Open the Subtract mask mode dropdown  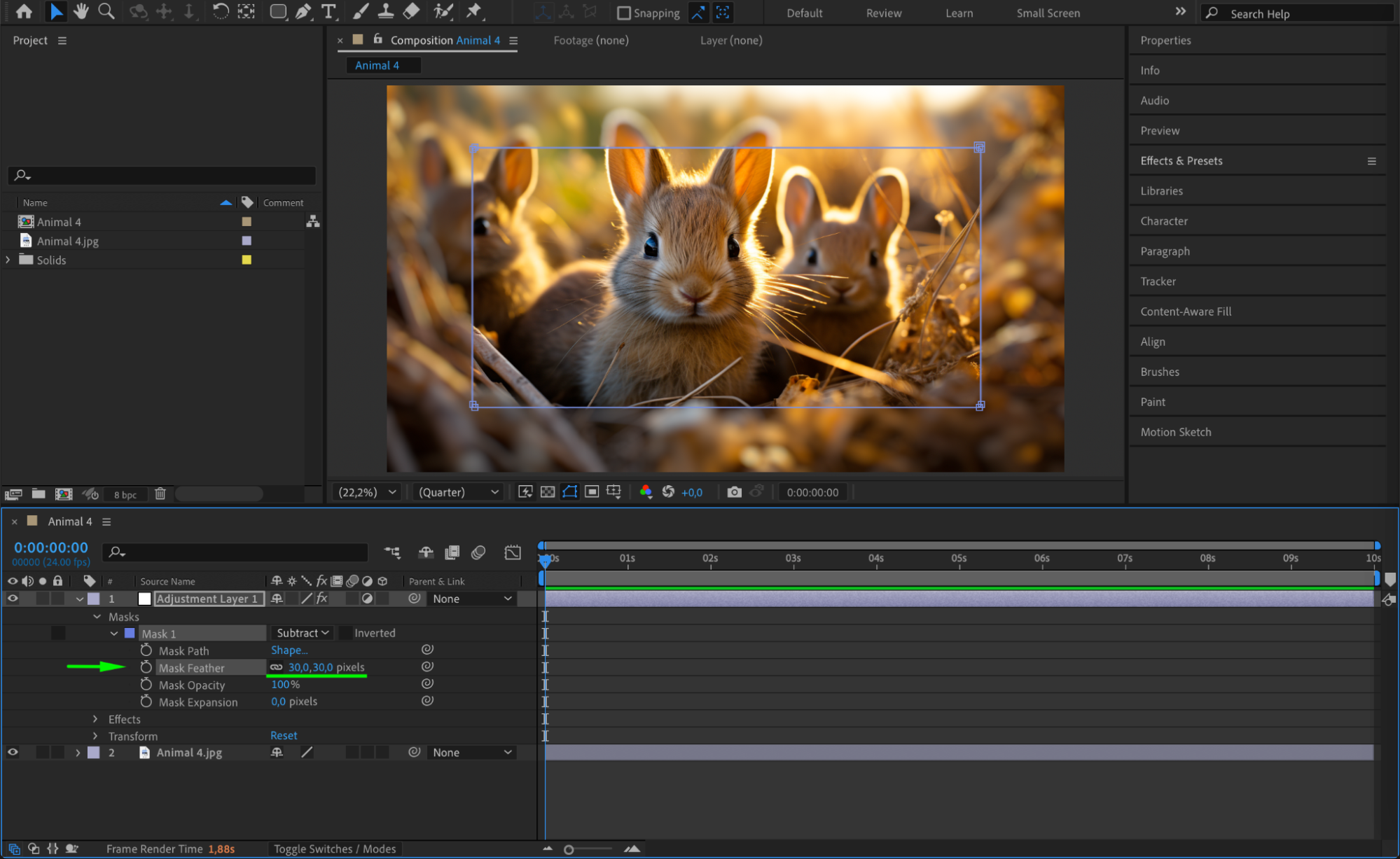(x=303, y=633)
